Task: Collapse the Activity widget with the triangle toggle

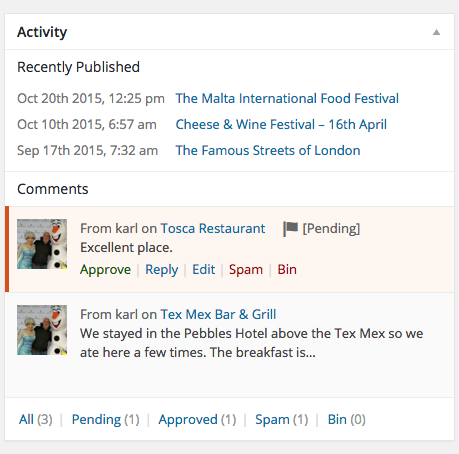Action: pyautogui.click(x=436, y=32)
